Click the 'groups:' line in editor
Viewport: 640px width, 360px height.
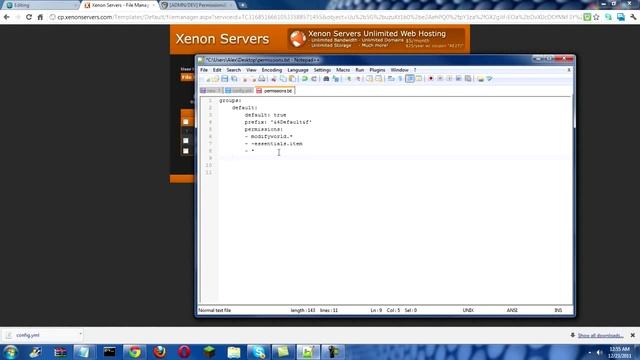click(230, 100)
